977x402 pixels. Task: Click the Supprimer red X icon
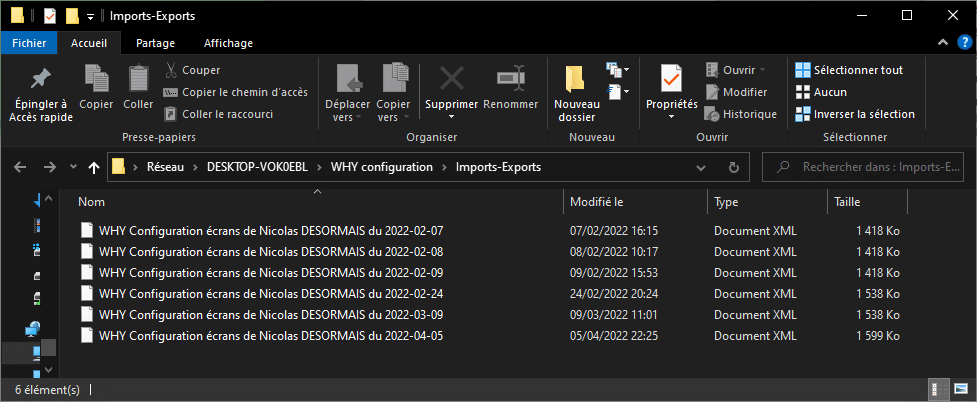point(452,79)
